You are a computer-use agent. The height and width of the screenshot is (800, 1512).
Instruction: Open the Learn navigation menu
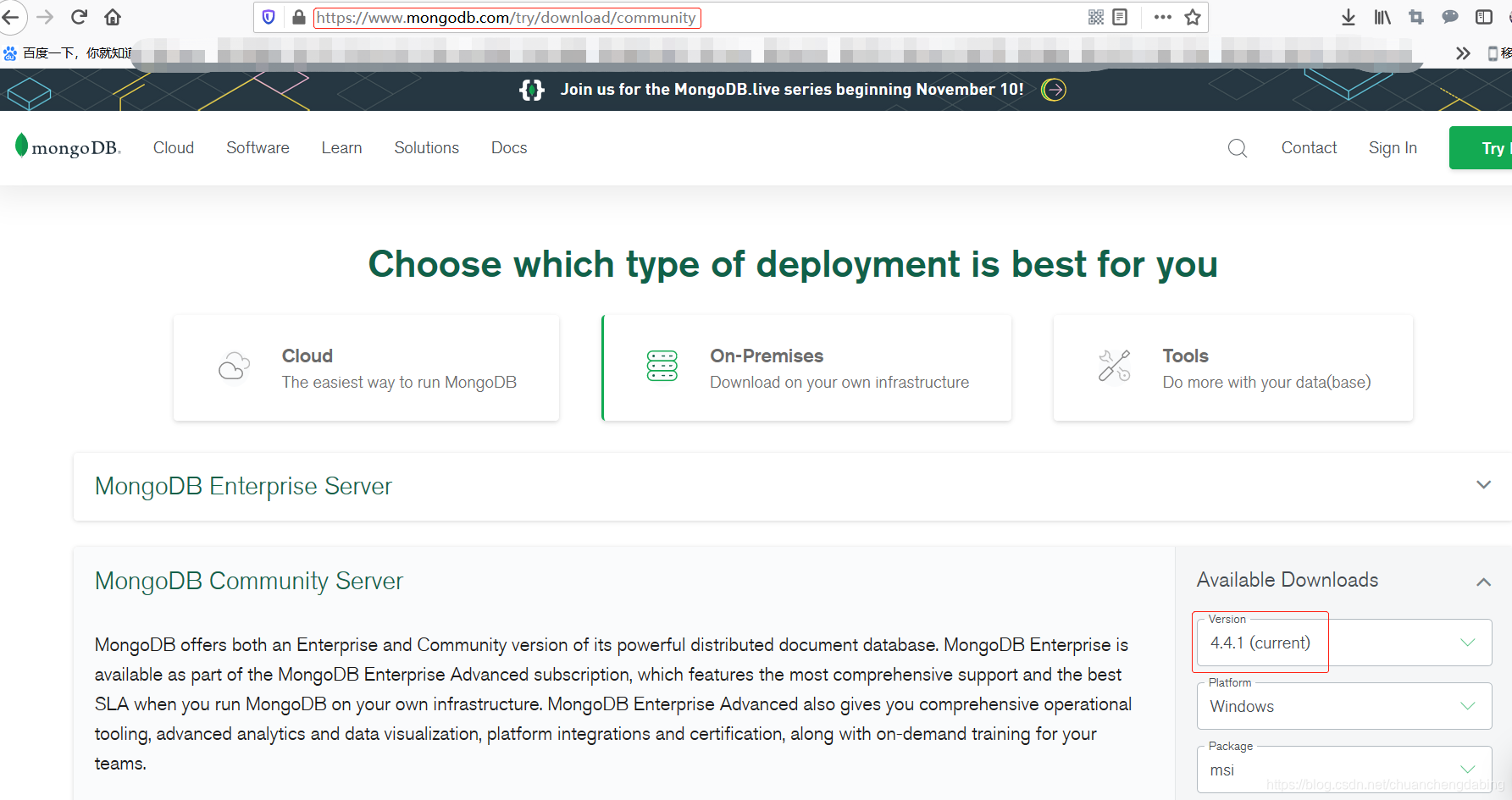(x=342, y=148)
